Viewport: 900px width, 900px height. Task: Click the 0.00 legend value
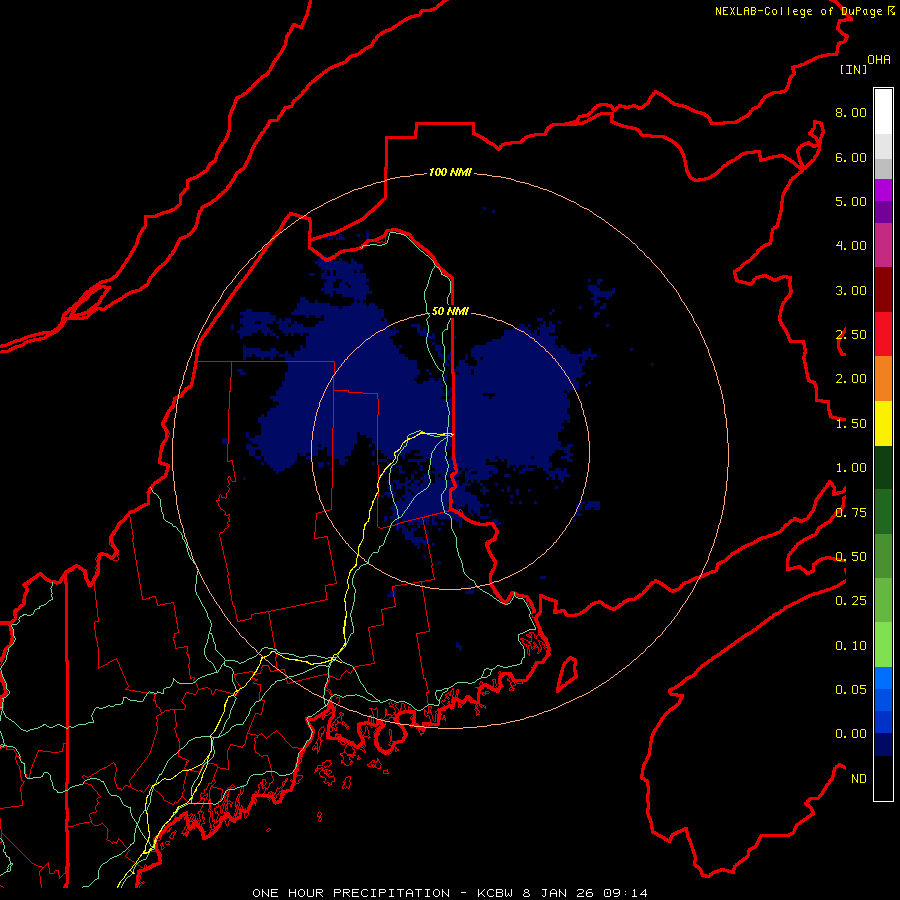[x=851, y=734]
